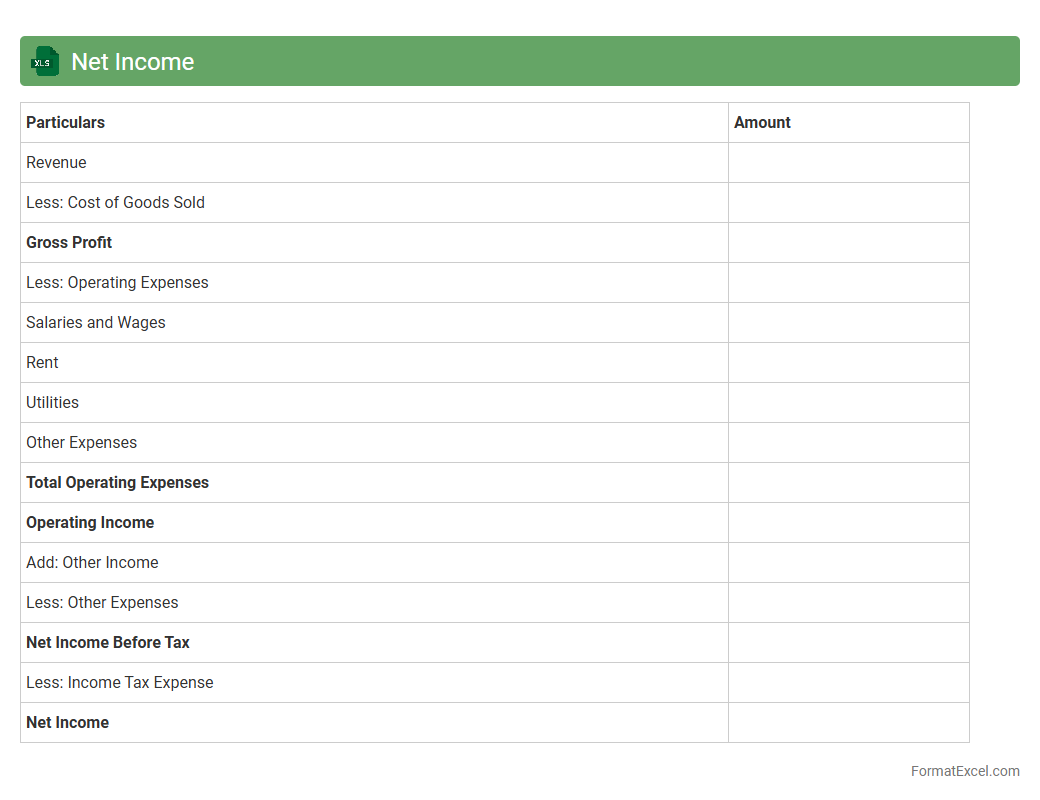Select the Particulars column header
The height and width of the screenshot is (800, 1040).
click(65, 122)
